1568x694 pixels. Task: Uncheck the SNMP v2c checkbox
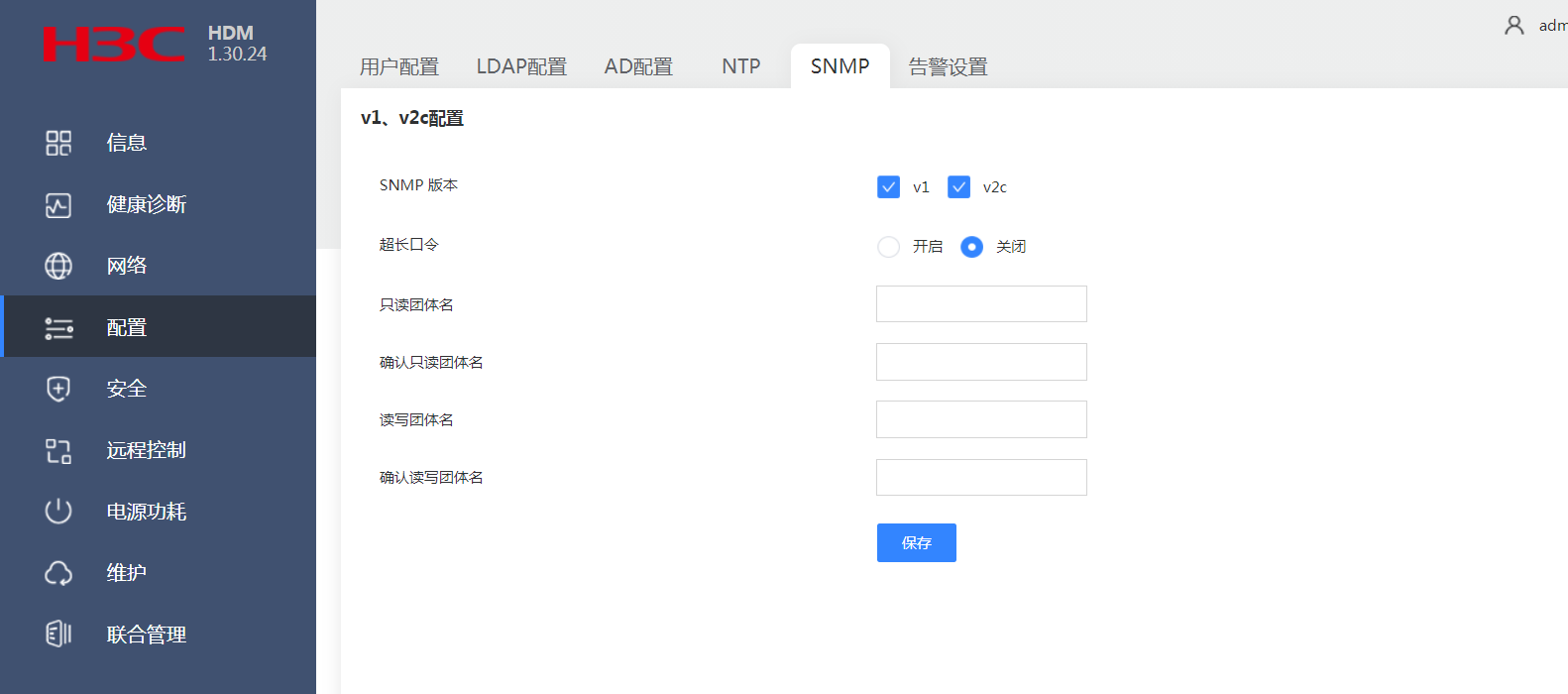point(958,187)
